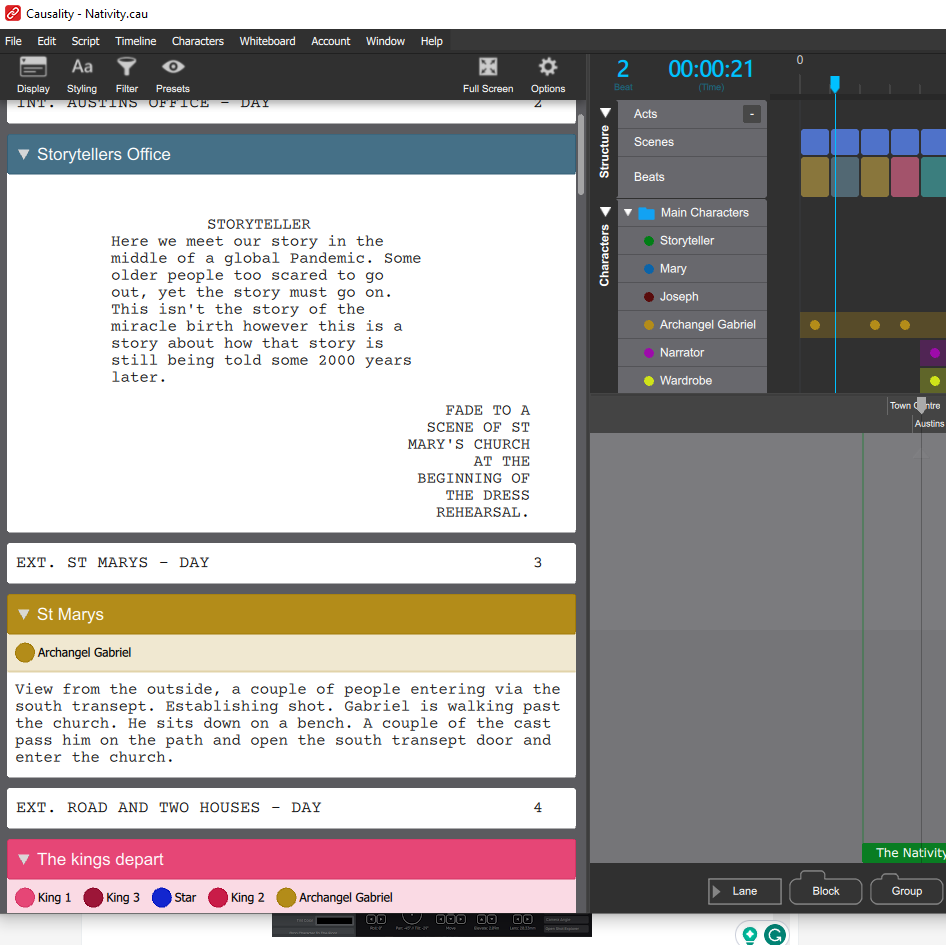
Task: Open the Display panel icon
Action: pos(33,68)
